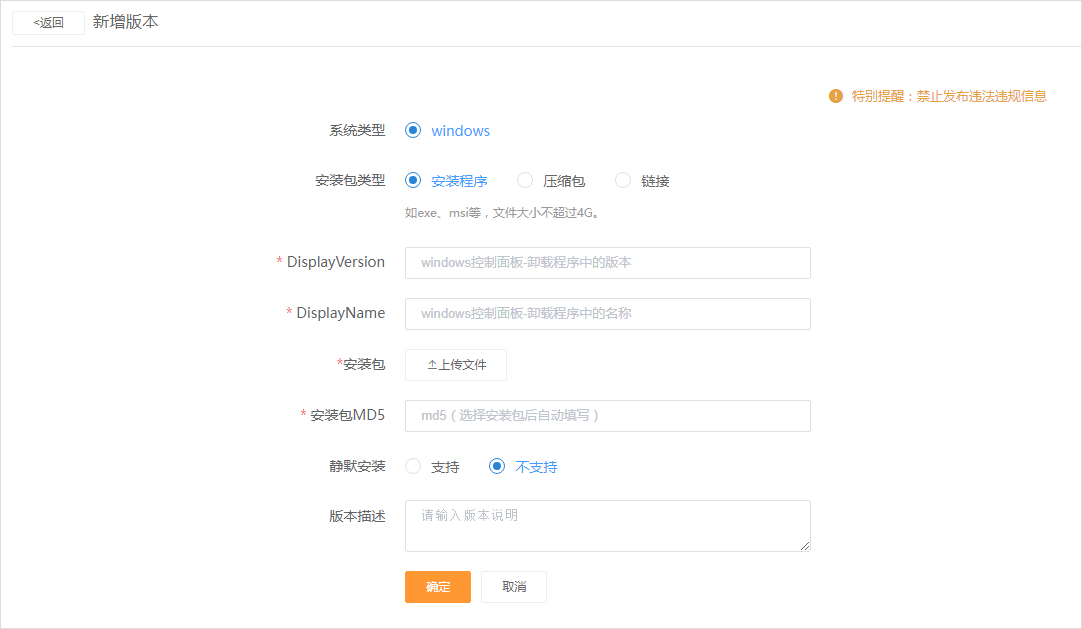Image resolution: width=1082 pixels, height=629 pixels.
Task: Click the textarea resize handle
Action: [x=806, y=547]
